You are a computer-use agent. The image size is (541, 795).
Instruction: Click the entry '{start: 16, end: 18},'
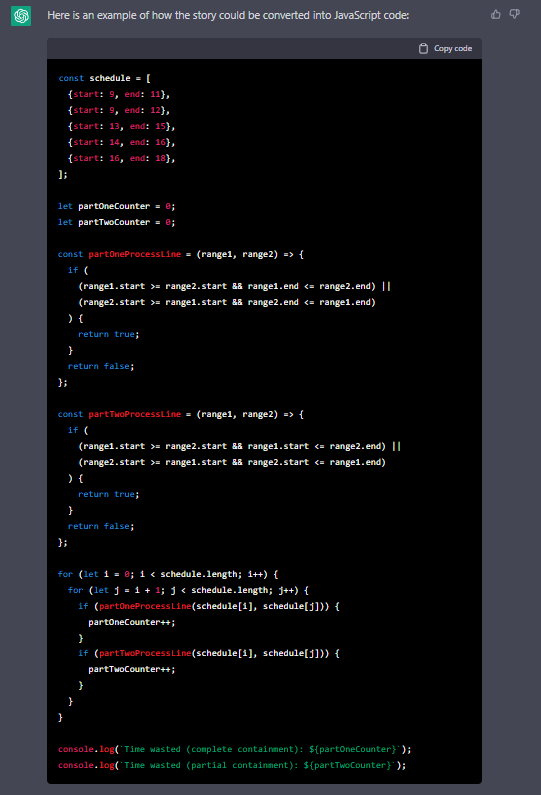point(122,158)
